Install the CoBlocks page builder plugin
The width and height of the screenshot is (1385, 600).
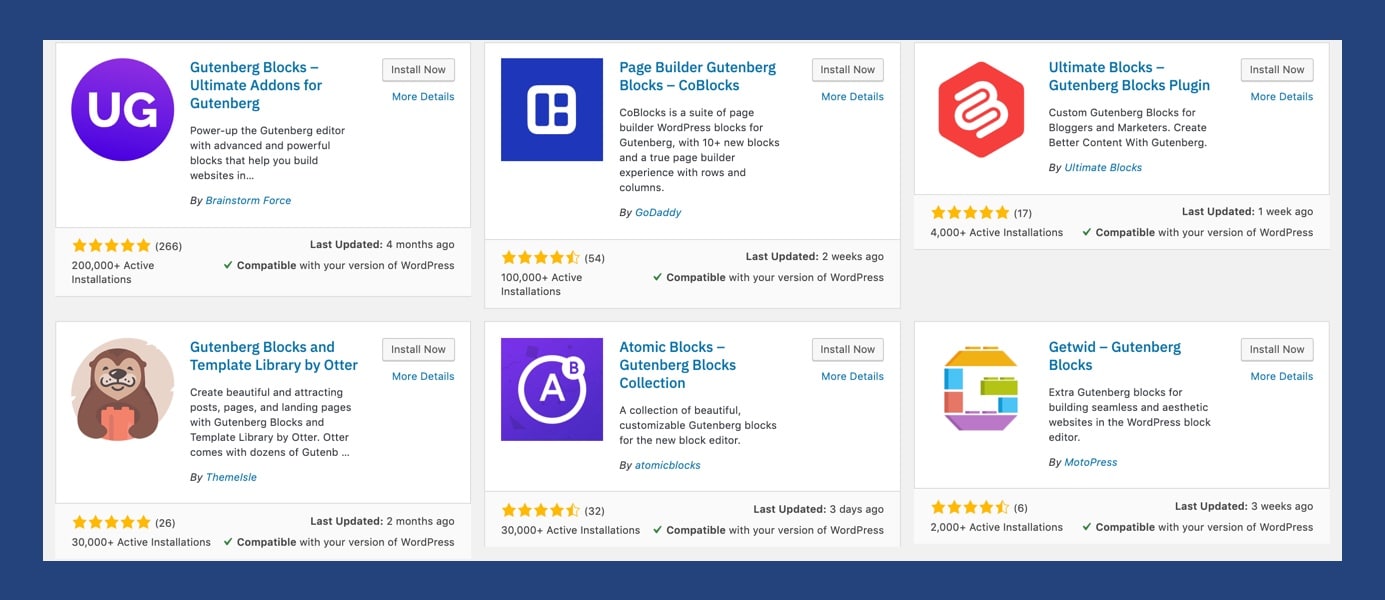point(847,70)
